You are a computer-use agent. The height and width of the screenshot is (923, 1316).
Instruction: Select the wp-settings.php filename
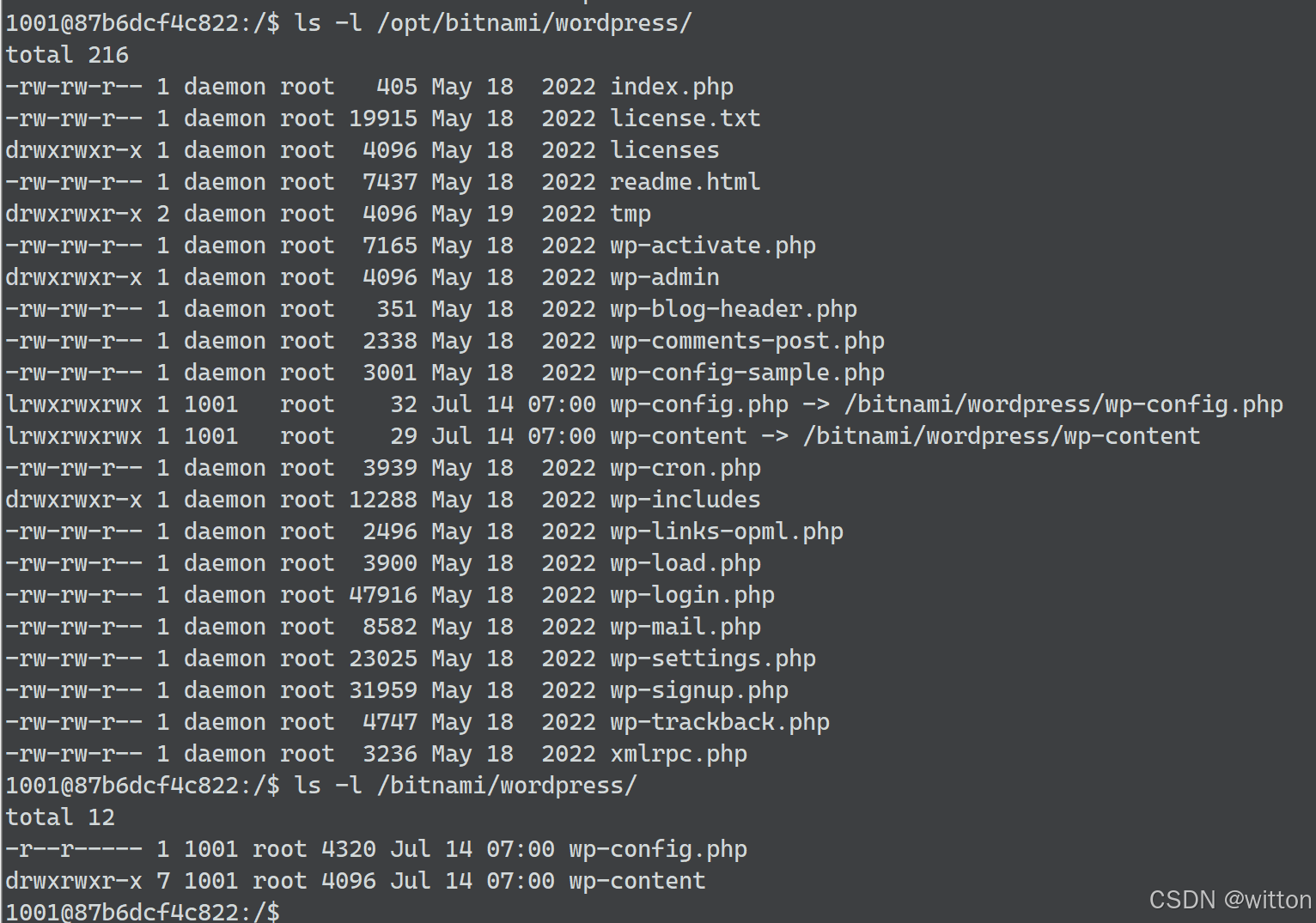[x=712, y=659]
